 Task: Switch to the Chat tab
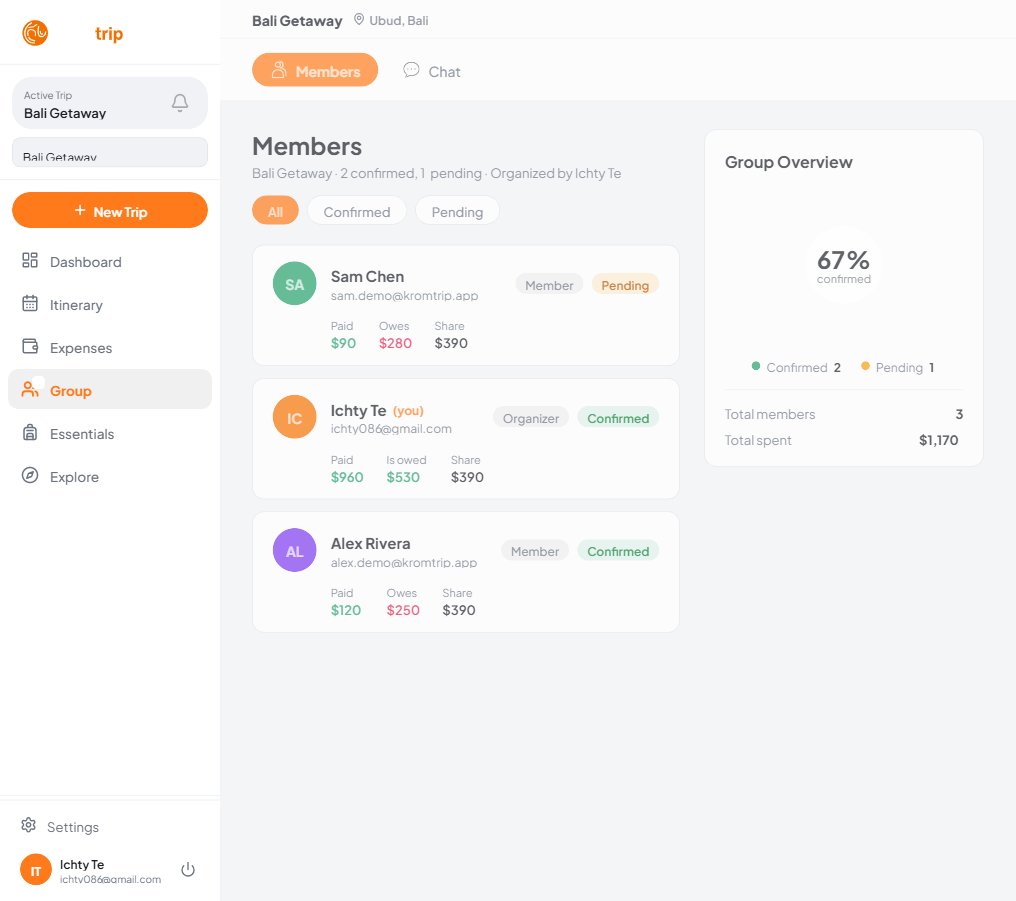point(432,70)
